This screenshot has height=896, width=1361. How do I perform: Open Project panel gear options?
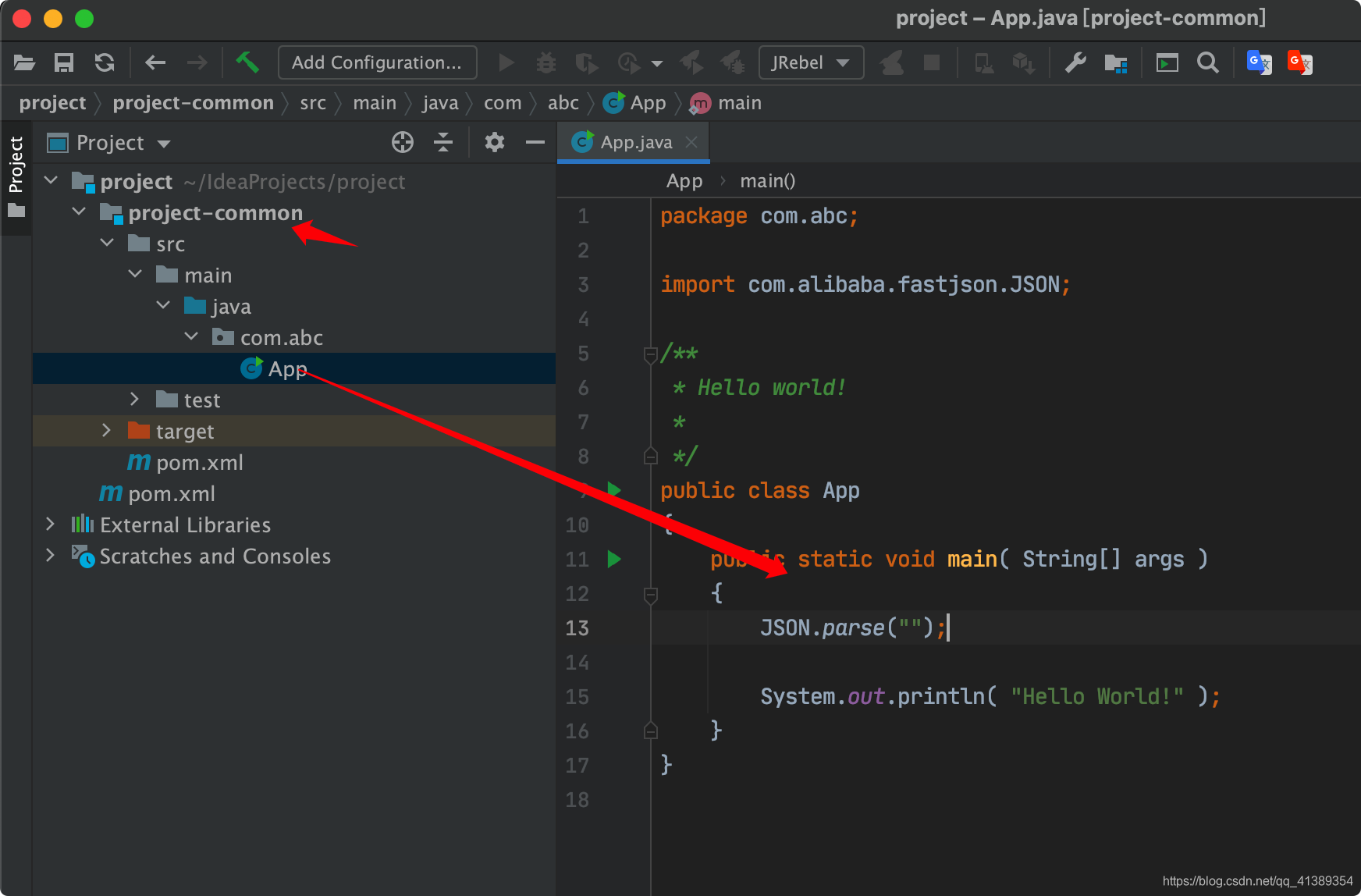point(495,142)
